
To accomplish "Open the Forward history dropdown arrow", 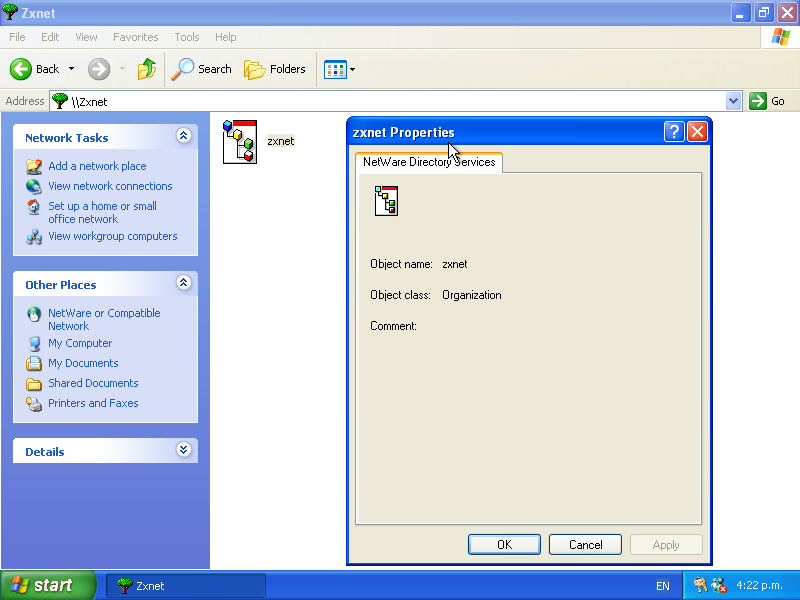I will pyautogui.click(x=122, y=69).
